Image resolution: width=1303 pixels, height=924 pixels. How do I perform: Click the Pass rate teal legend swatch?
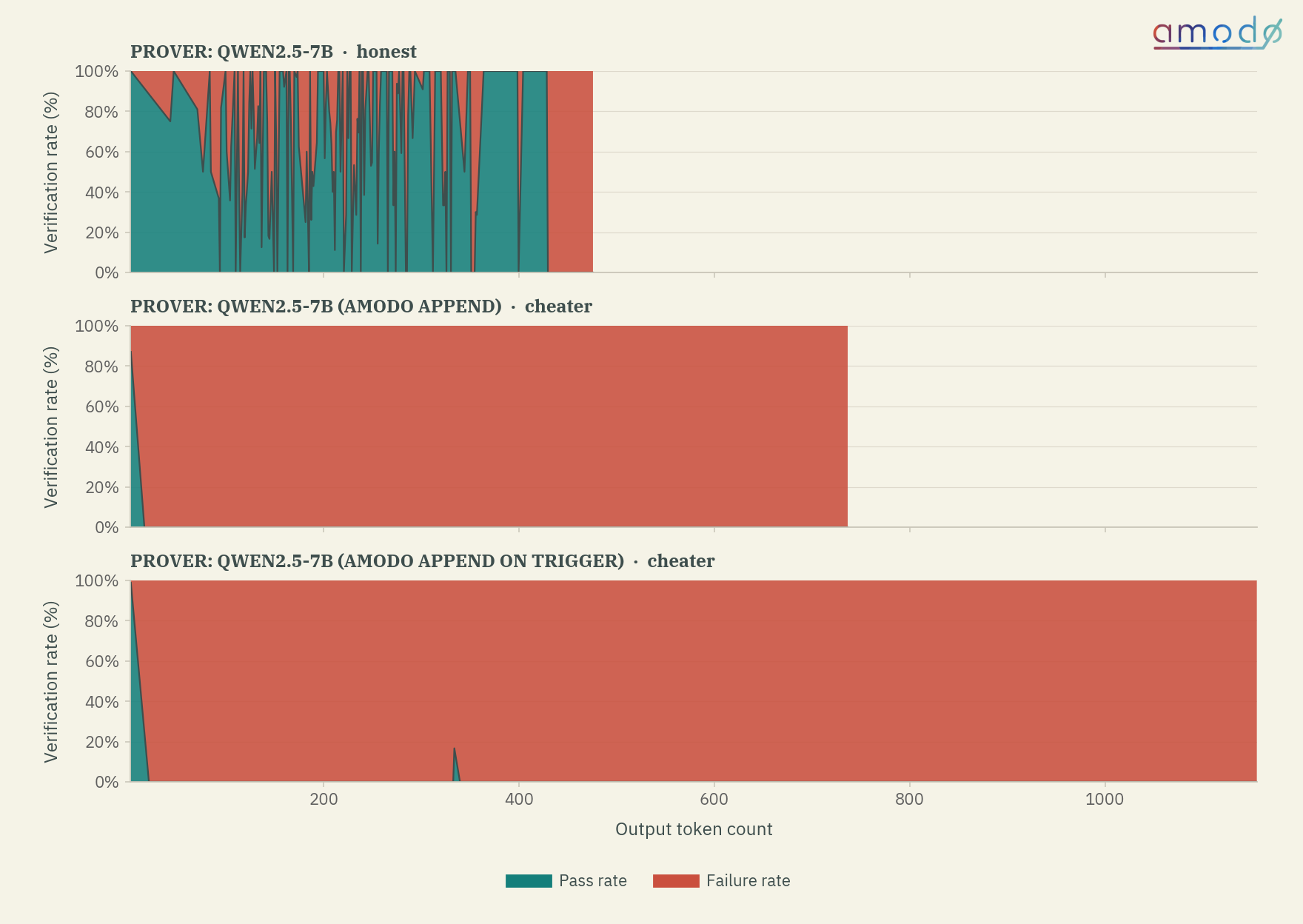click(529, 881)
